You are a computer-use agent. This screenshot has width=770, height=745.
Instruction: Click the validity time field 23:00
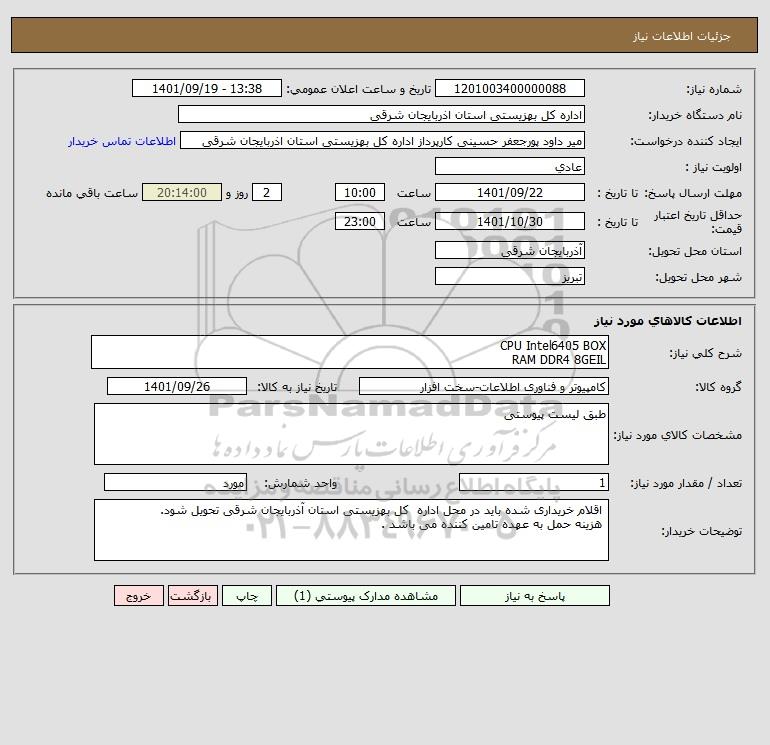point(359,221)
